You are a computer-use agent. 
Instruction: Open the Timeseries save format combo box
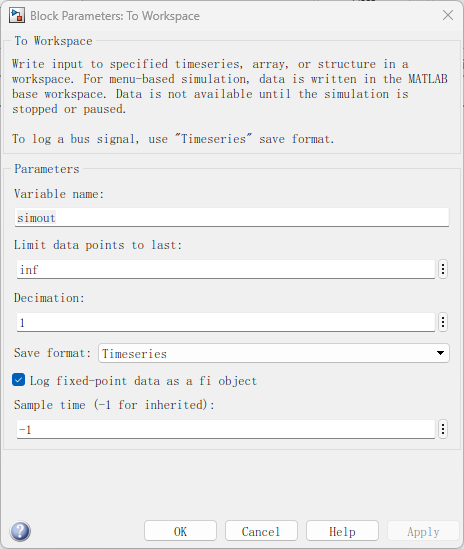coord(273,353)
